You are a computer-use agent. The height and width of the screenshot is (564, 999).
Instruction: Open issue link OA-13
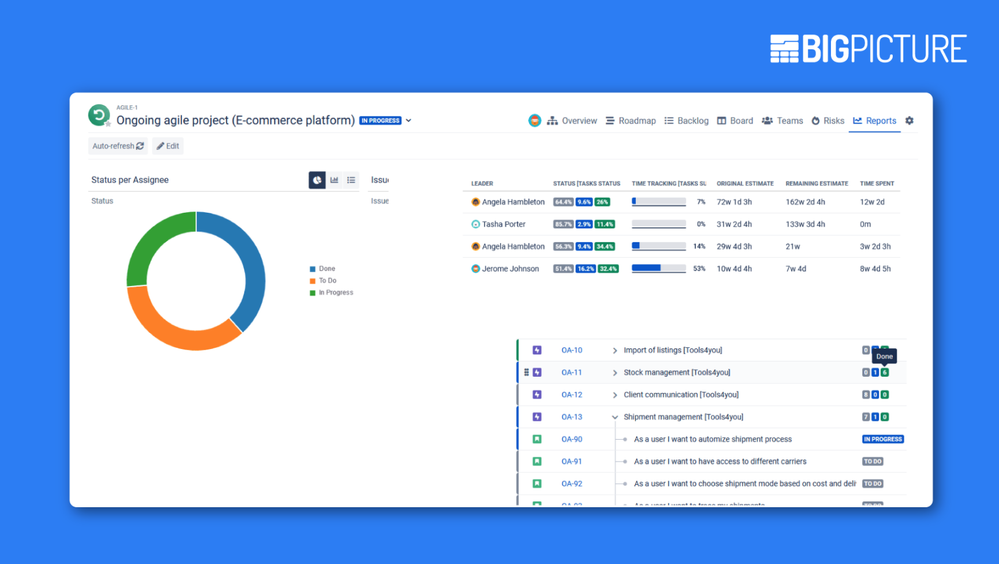pos(571,417)
